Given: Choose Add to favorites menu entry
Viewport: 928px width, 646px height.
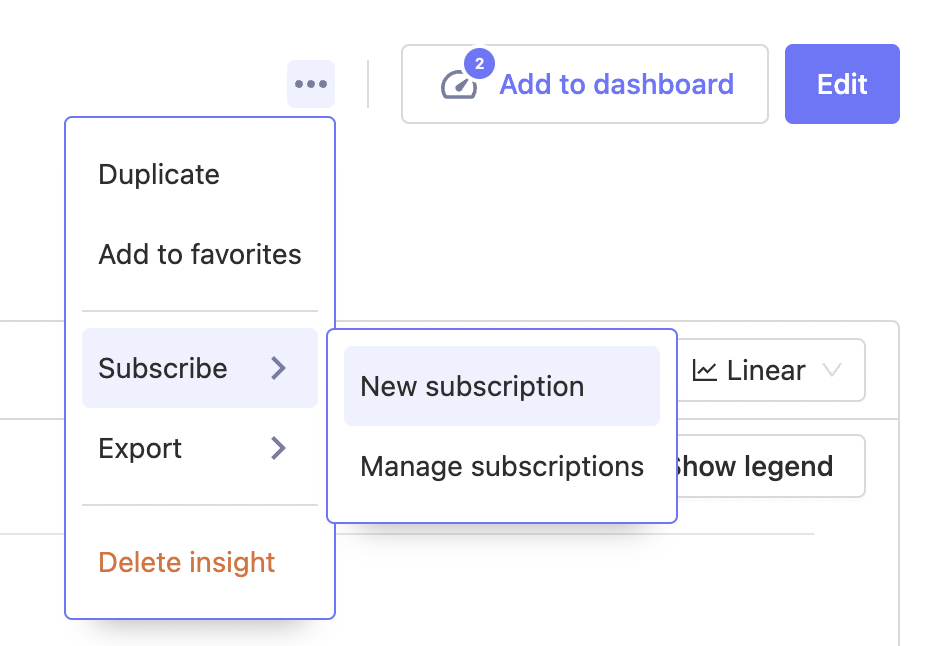Looking at the screenshot, I should click(199, 254).
